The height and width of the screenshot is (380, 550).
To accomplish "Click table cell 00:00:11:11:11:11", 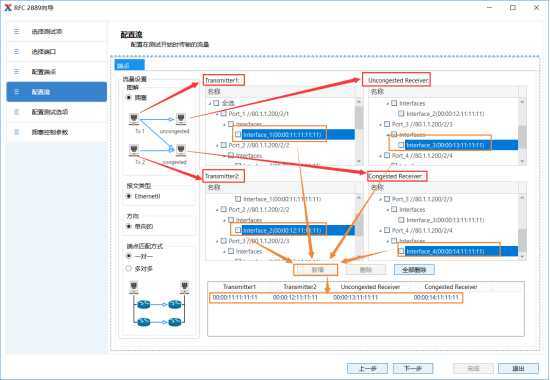I will coord(235,298).
